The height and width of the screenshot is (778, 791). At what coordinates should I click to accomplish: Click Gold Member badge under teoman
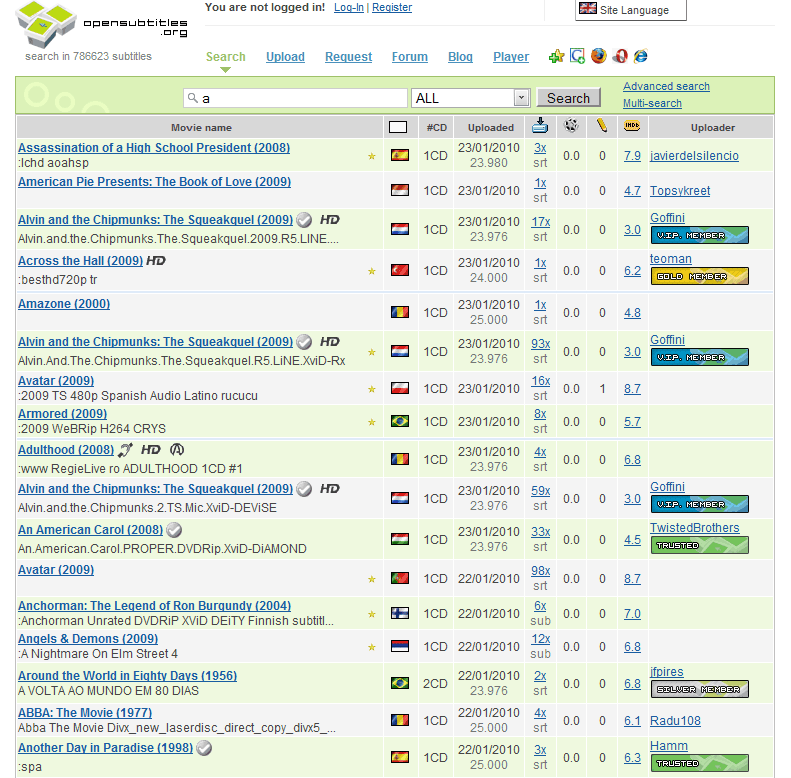coord(700,276)
